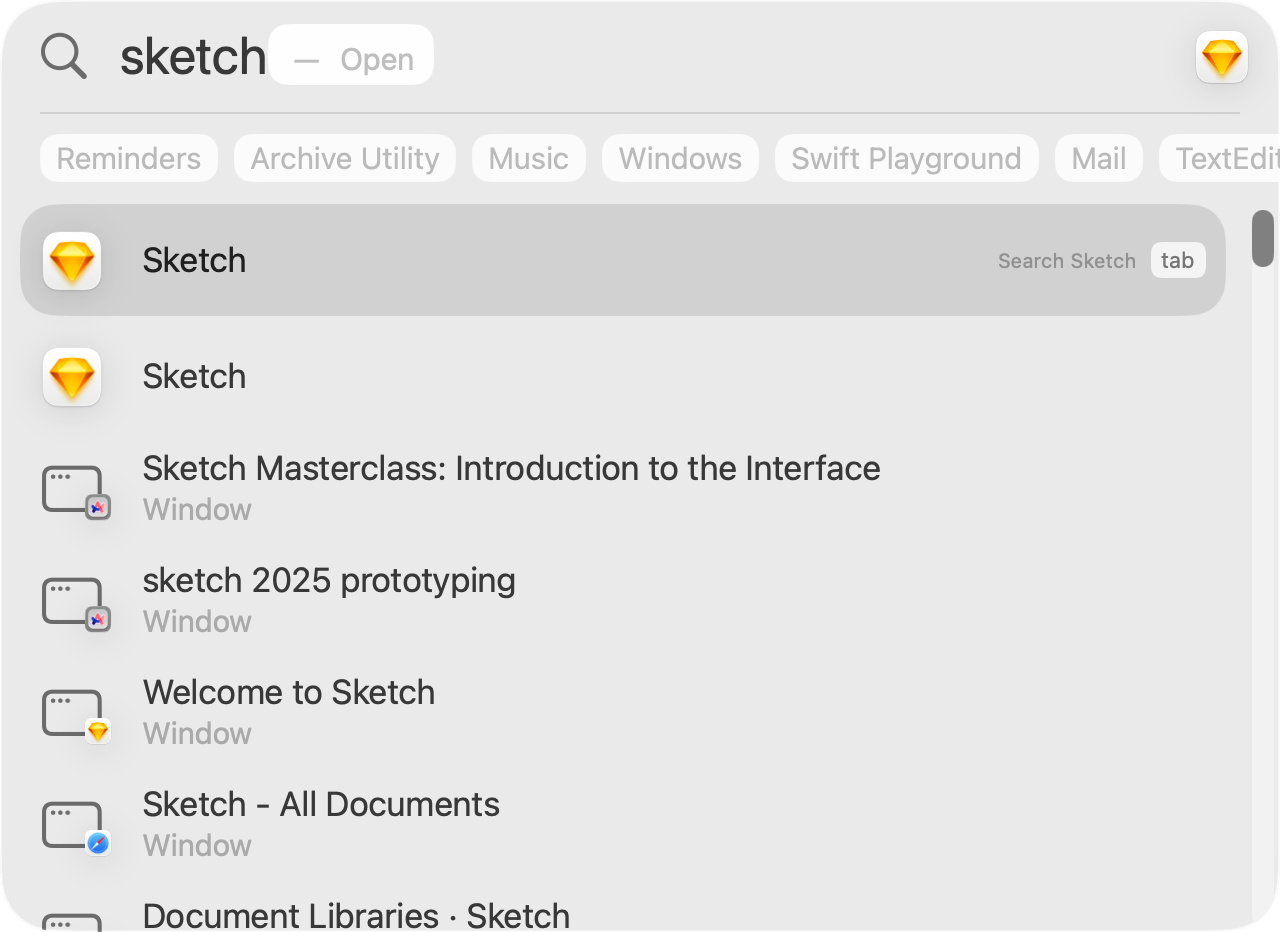
Task: Click the magnifying glass search icon
Action: (x=63, y=56)
